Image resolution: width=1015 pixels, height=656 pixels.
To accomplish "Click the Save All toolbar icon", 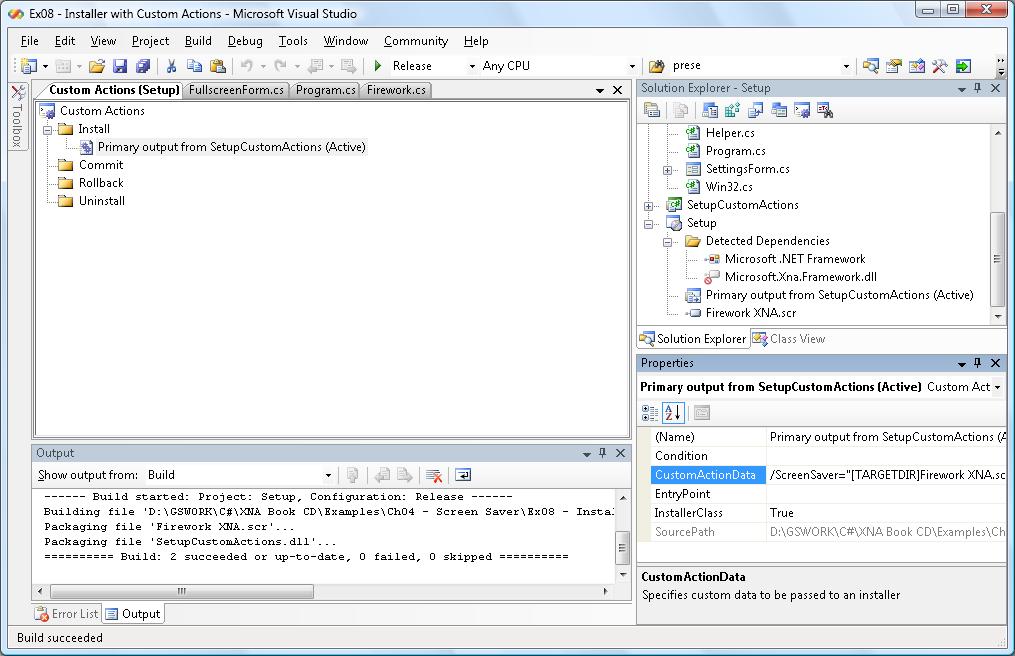I will coord(143,66).
